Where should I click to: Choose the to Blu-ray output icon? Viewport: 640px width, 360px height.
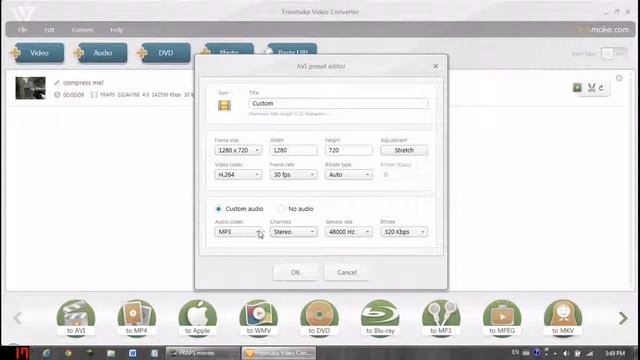pos(380,318)
